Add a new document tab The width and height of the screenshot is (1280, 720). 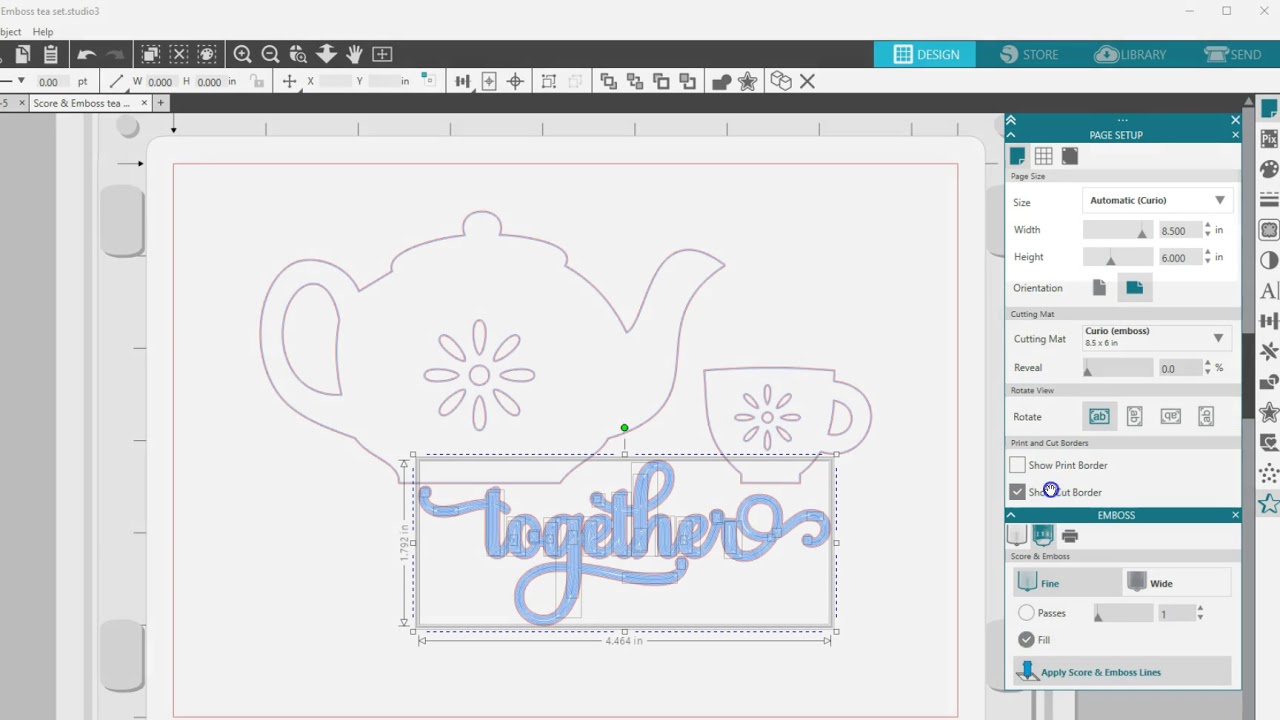(x=160, y=103)
